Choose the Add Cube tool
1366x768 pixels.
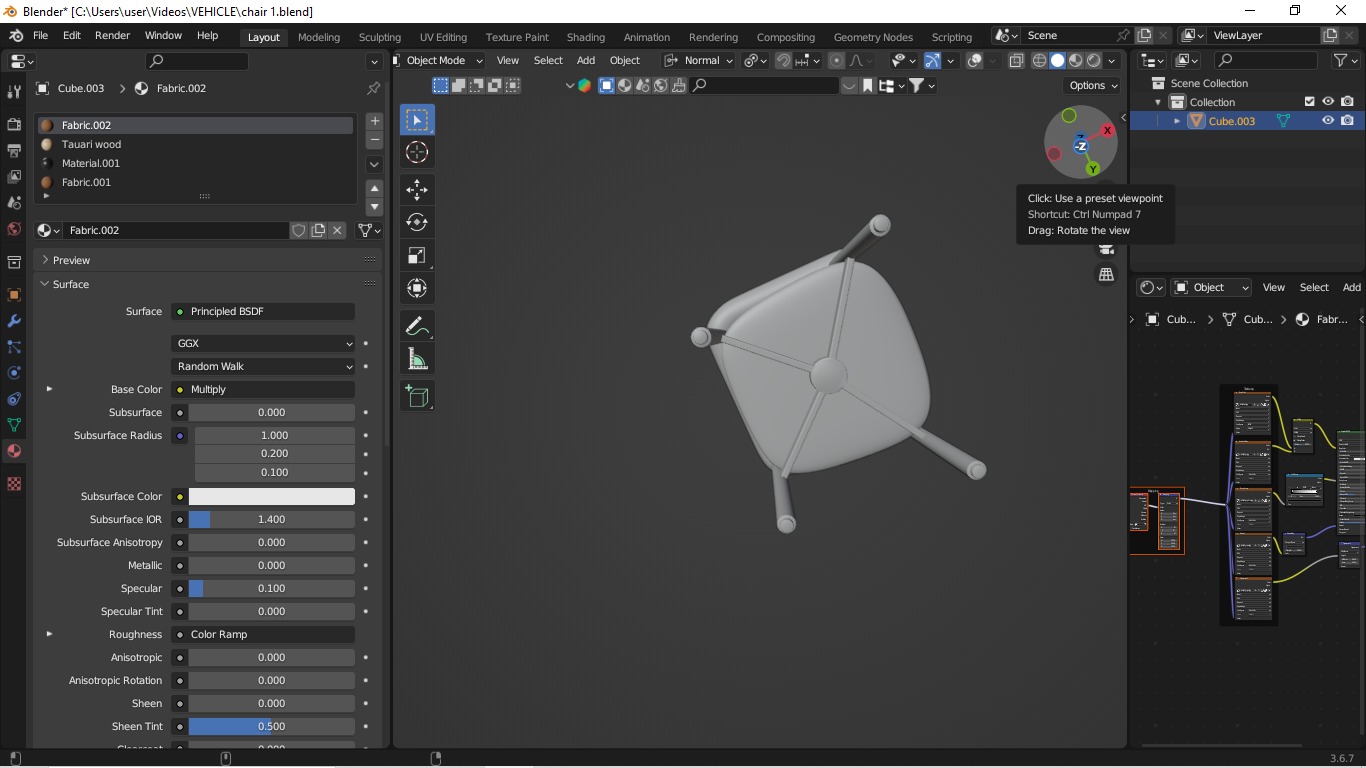[417, 396]
